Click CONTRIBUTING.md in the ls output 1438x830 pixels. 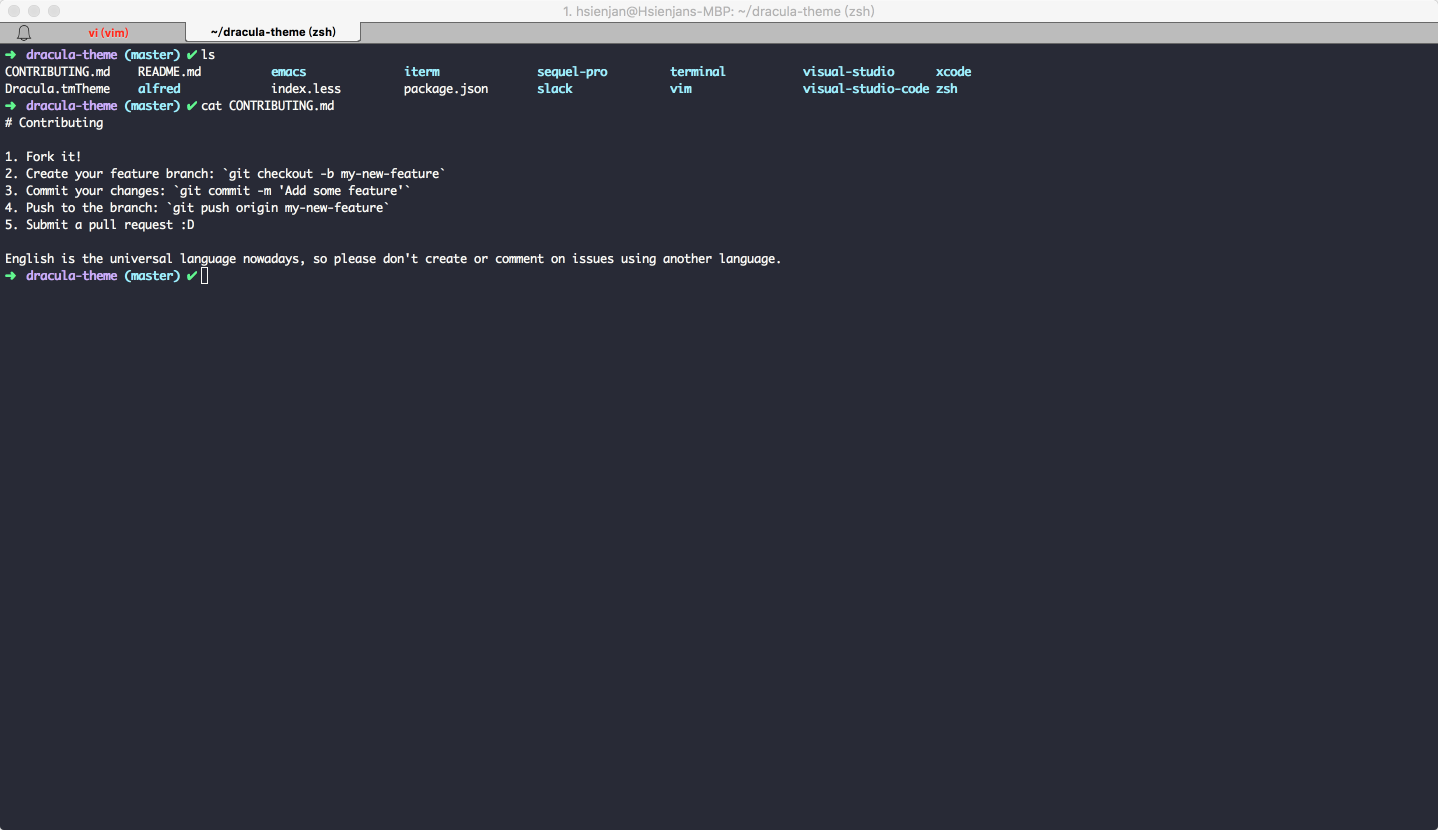tap(57, 72)
